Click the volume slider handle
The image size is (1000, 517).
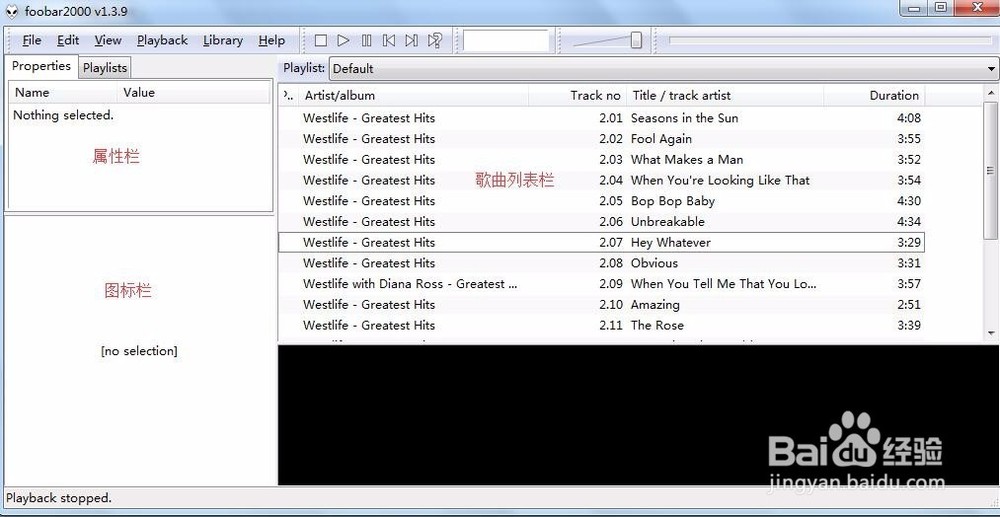(636, 40)
